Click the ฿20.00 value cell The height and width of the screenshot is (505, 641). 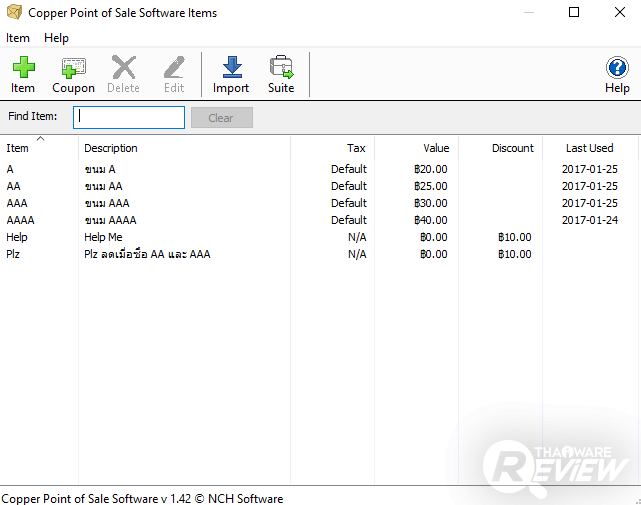pyautogui.click(x=430, y=169)
